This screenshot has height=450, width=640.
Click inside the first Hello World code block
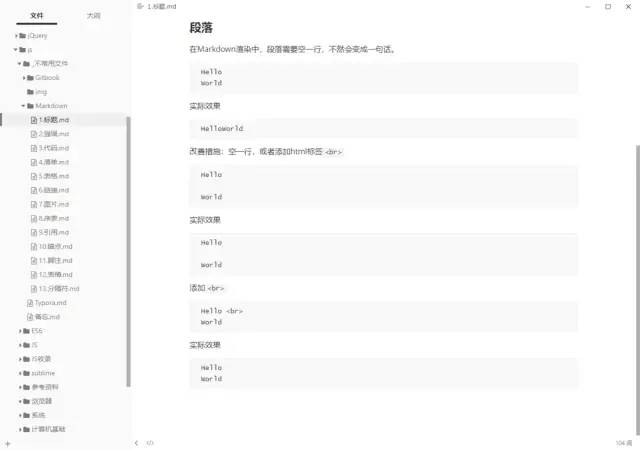point(383,78)
